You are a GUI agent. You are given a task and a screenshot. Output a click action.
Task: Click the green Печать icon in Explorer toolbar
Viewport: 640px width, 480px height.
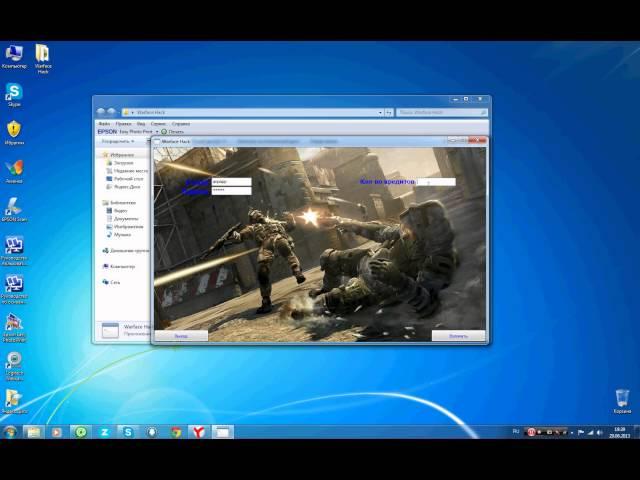164,131
